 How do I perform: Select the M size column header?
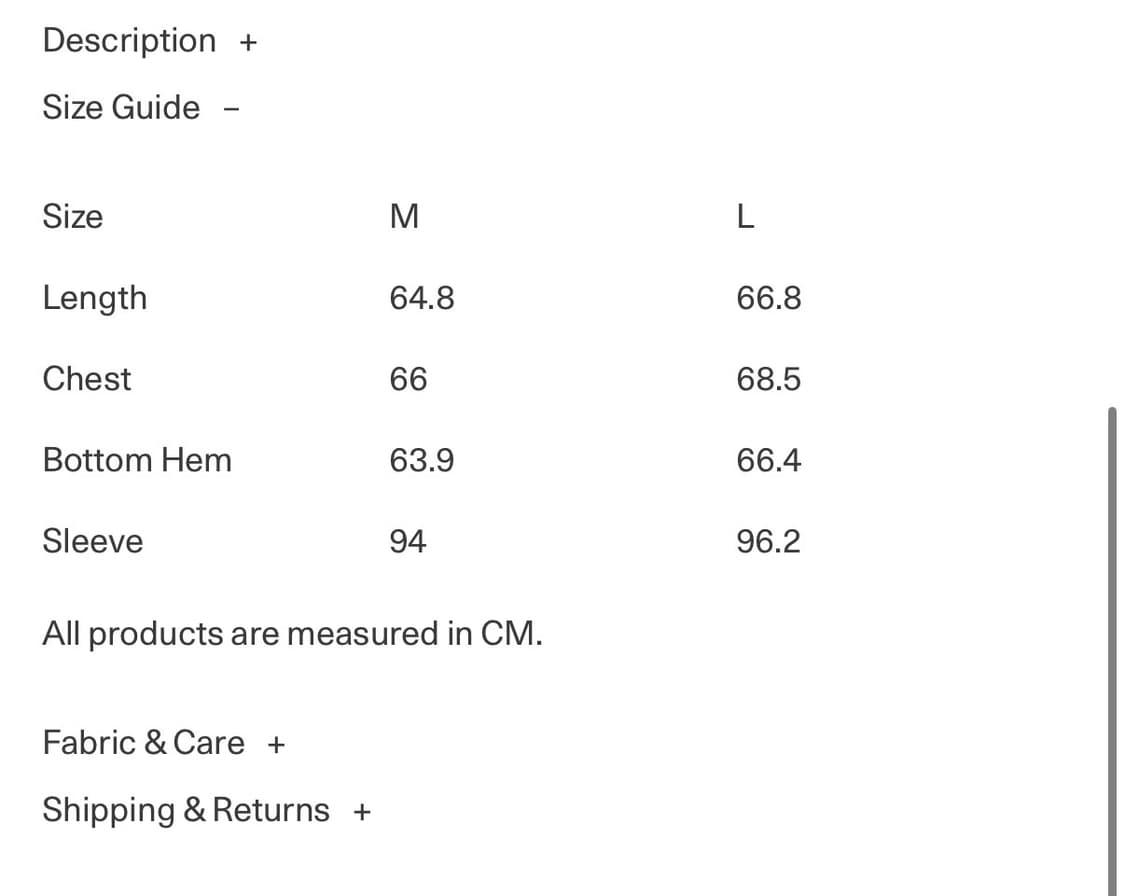(x=404, y=217)
